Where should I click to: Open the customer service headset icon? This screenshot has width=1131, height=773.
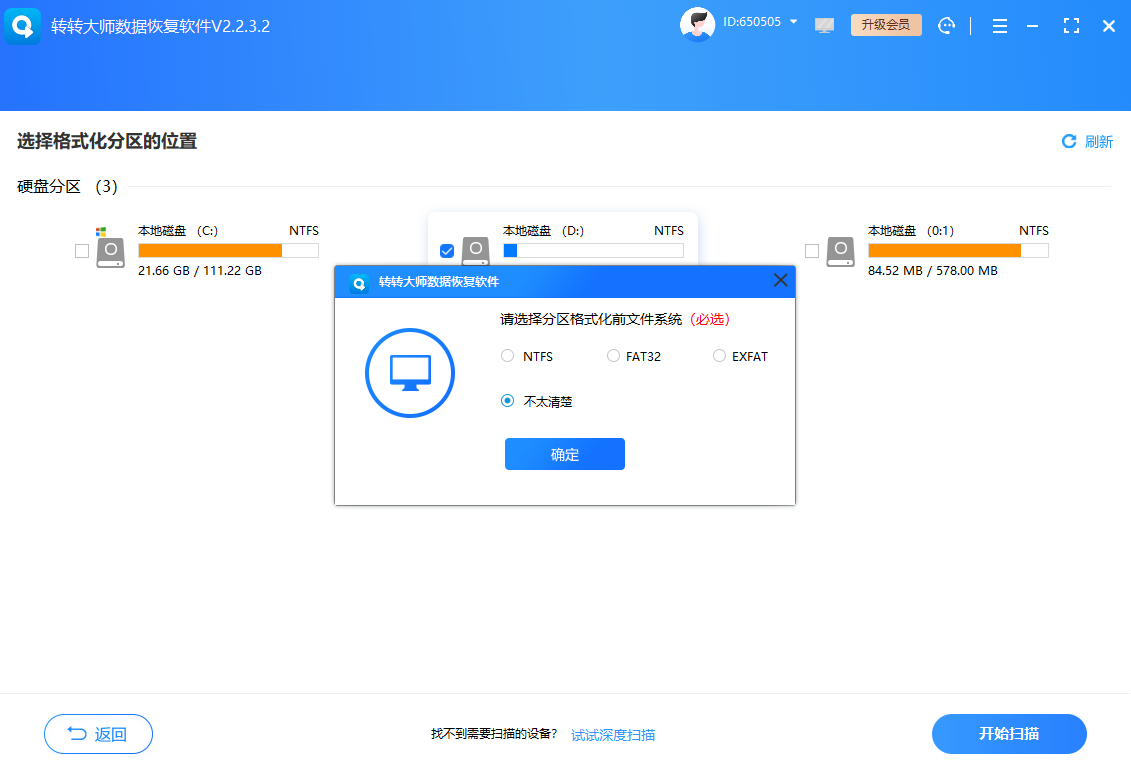946,25
